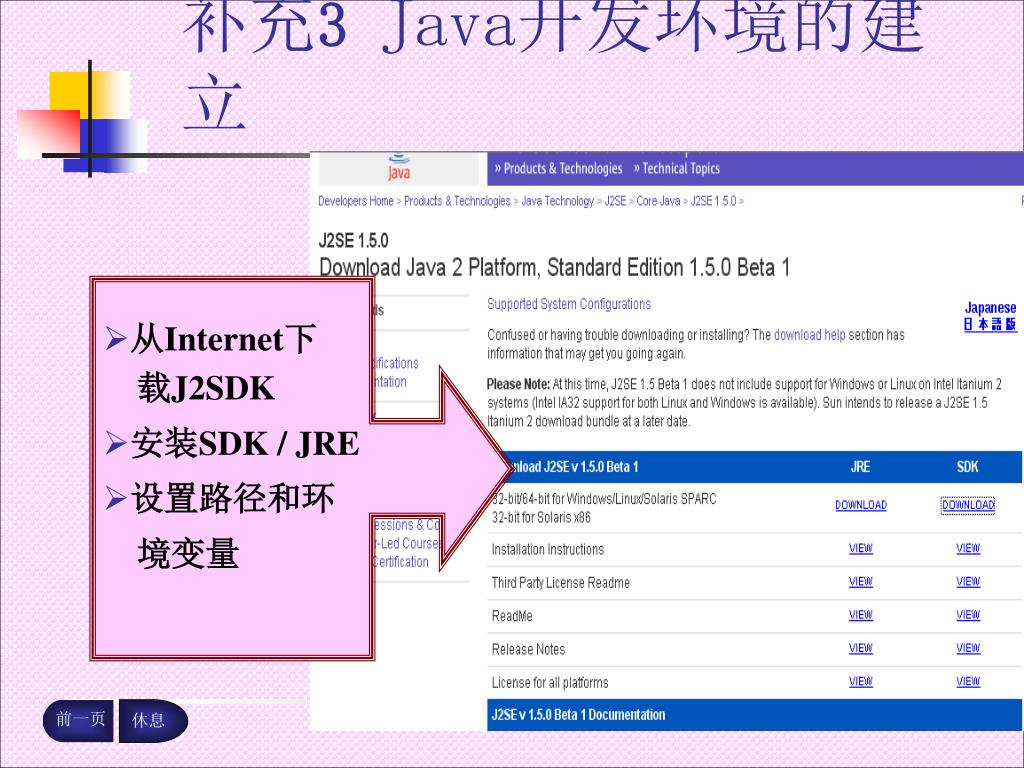Image resolution: width=1024 pixels, height=768 pixels.
Task: View JRE Installation Instructions
Action: click(x=861, y=549)
